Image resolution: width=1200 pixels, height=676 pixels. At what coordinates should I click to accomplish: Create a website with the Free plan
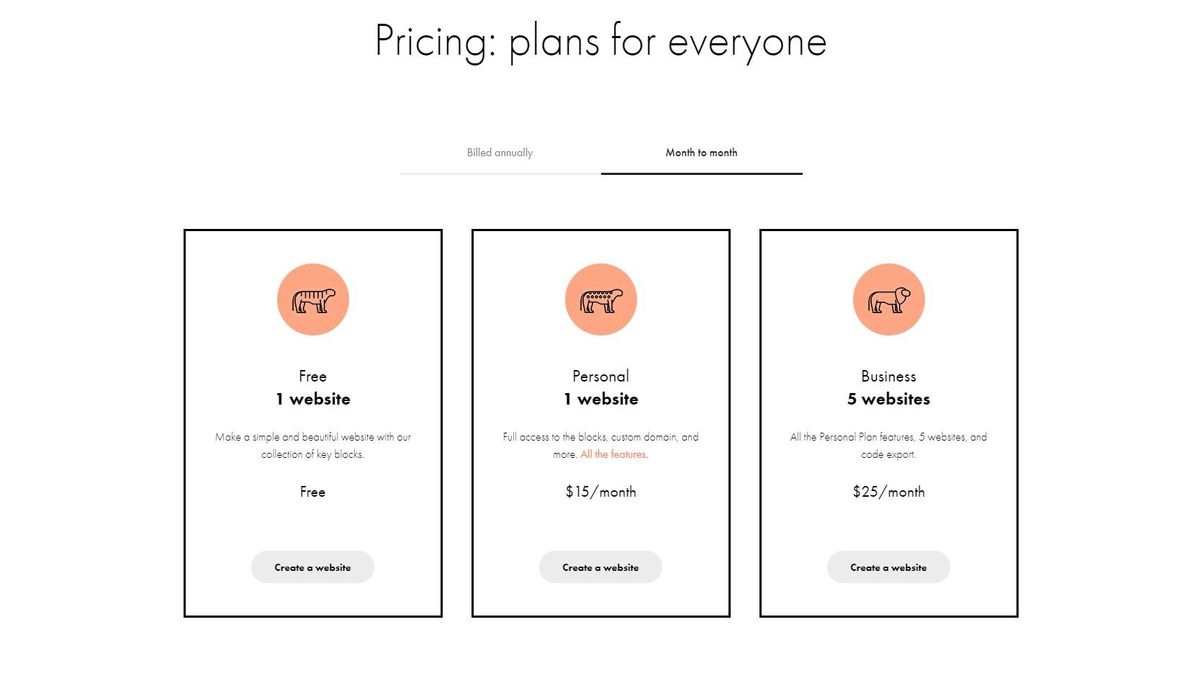312,566
